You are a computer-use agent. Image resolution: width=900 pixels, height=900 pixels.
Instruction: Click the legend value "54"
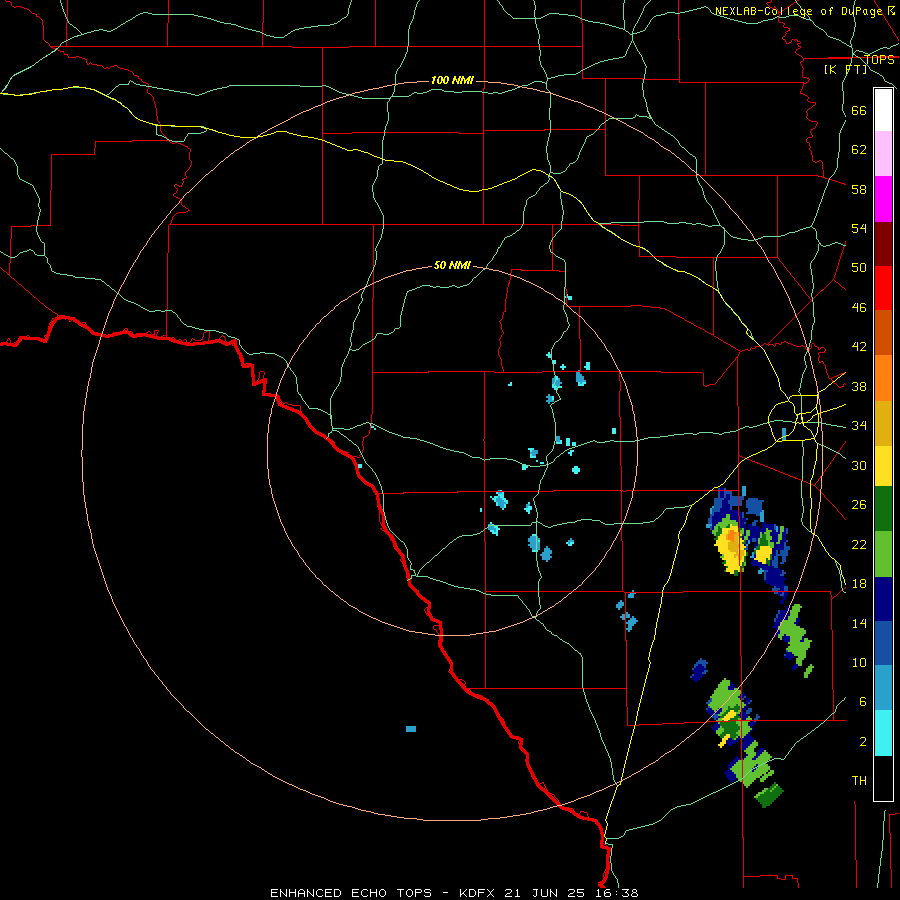coord(859,228)
